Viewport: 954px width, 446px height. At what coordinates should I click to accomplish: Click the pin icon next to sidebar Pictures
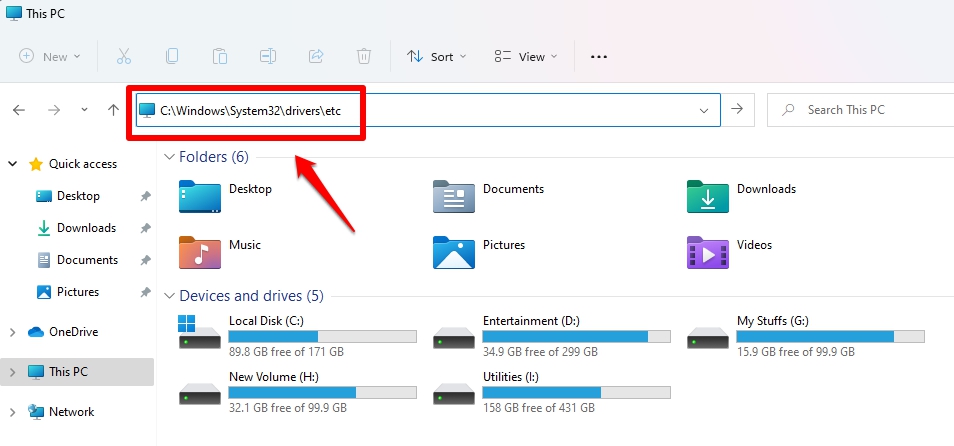click(145, 292)
